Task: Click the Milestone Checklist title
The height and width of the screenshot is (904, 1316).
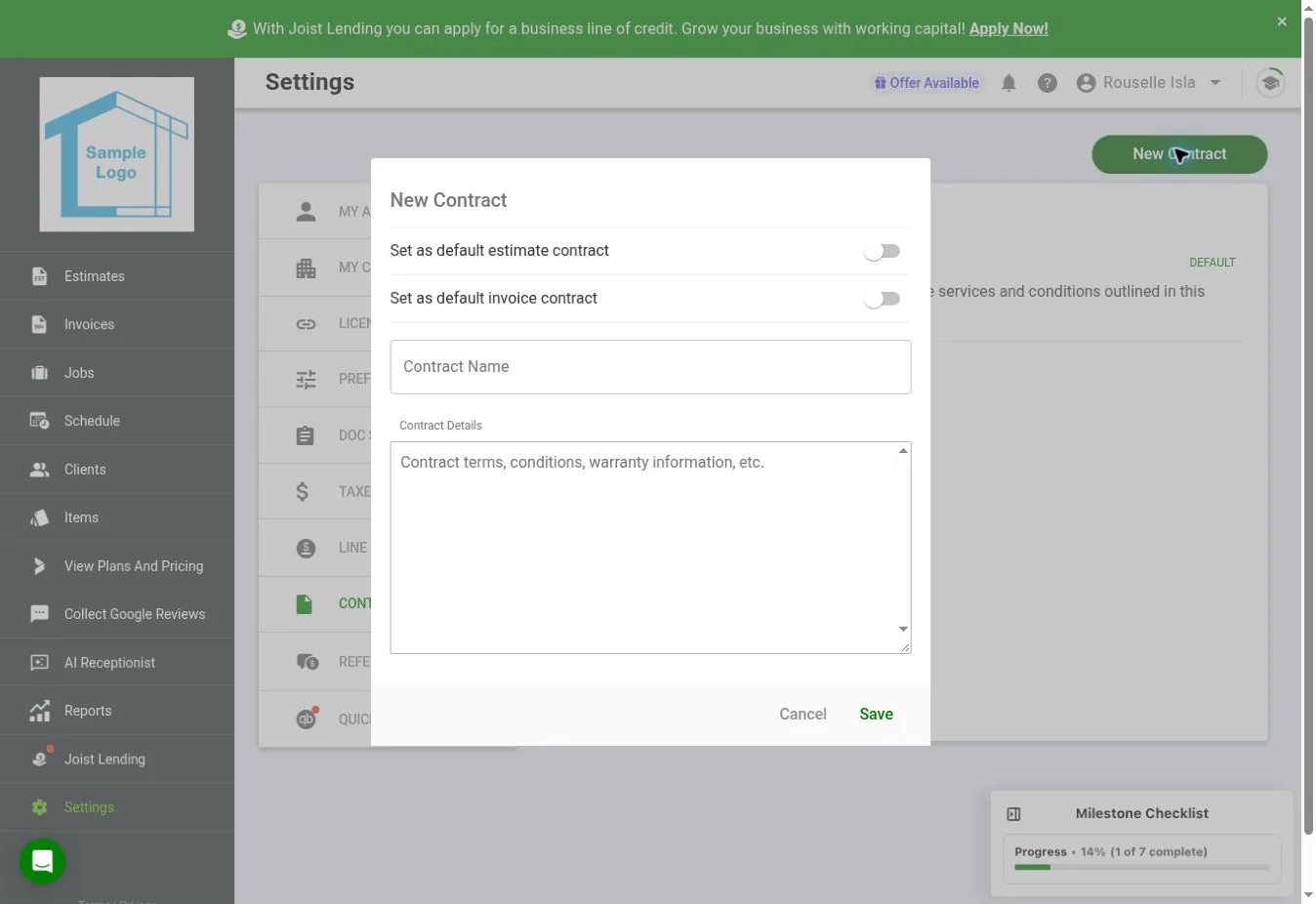Action: 1141,813
